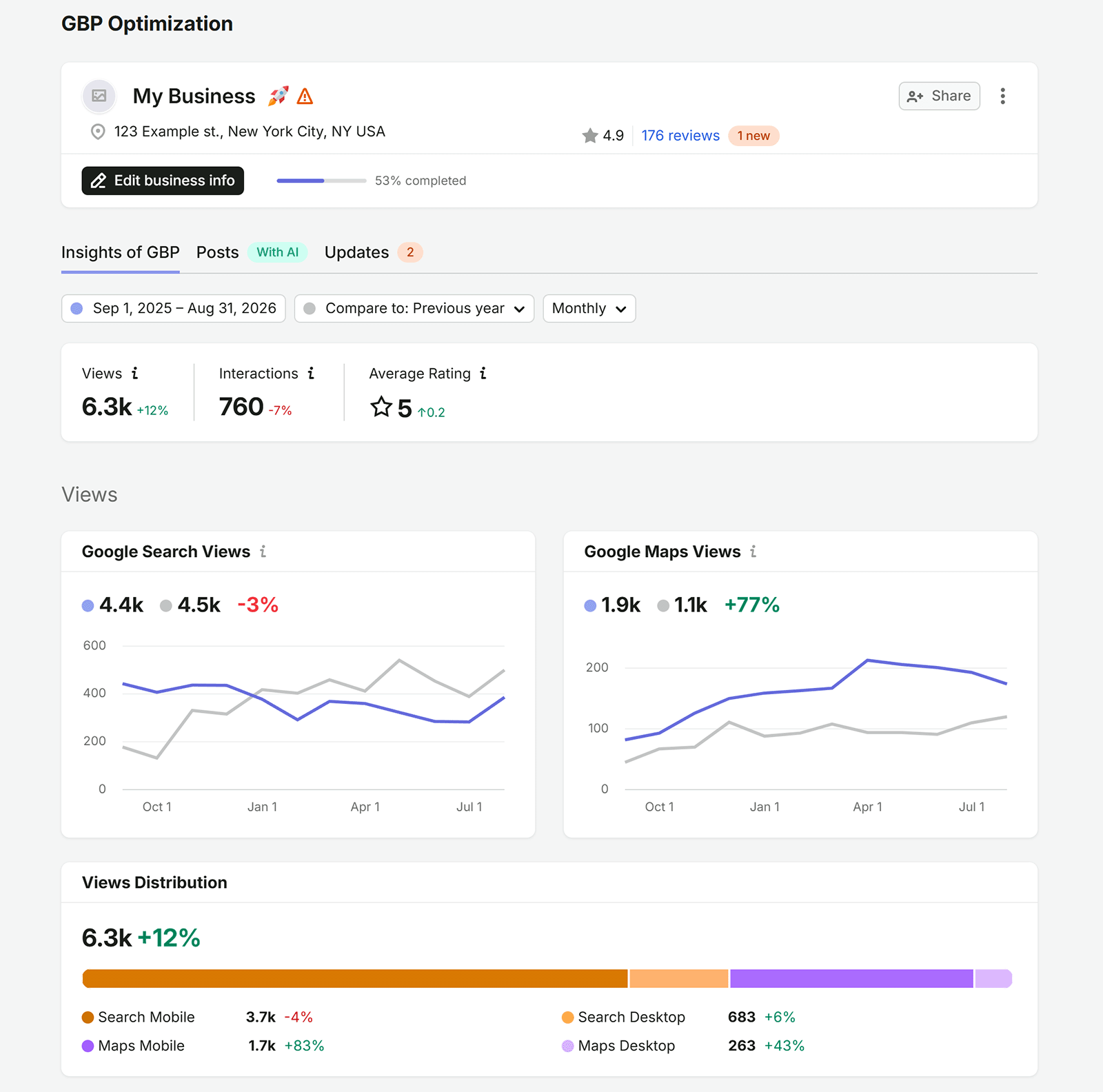Click the Share button

[x=939, y=96]
